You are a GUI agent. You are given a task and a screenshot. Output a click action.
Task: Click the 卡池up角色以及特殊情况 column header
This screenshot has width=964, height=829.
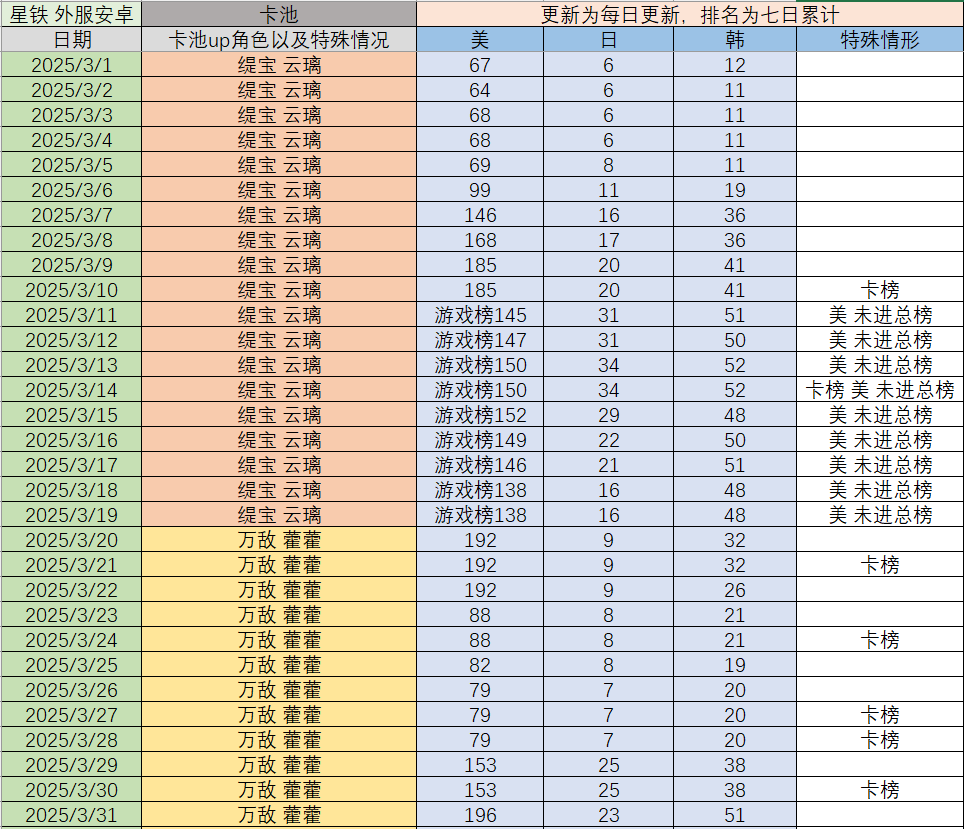pyautogui.click(x=279, y=40)
